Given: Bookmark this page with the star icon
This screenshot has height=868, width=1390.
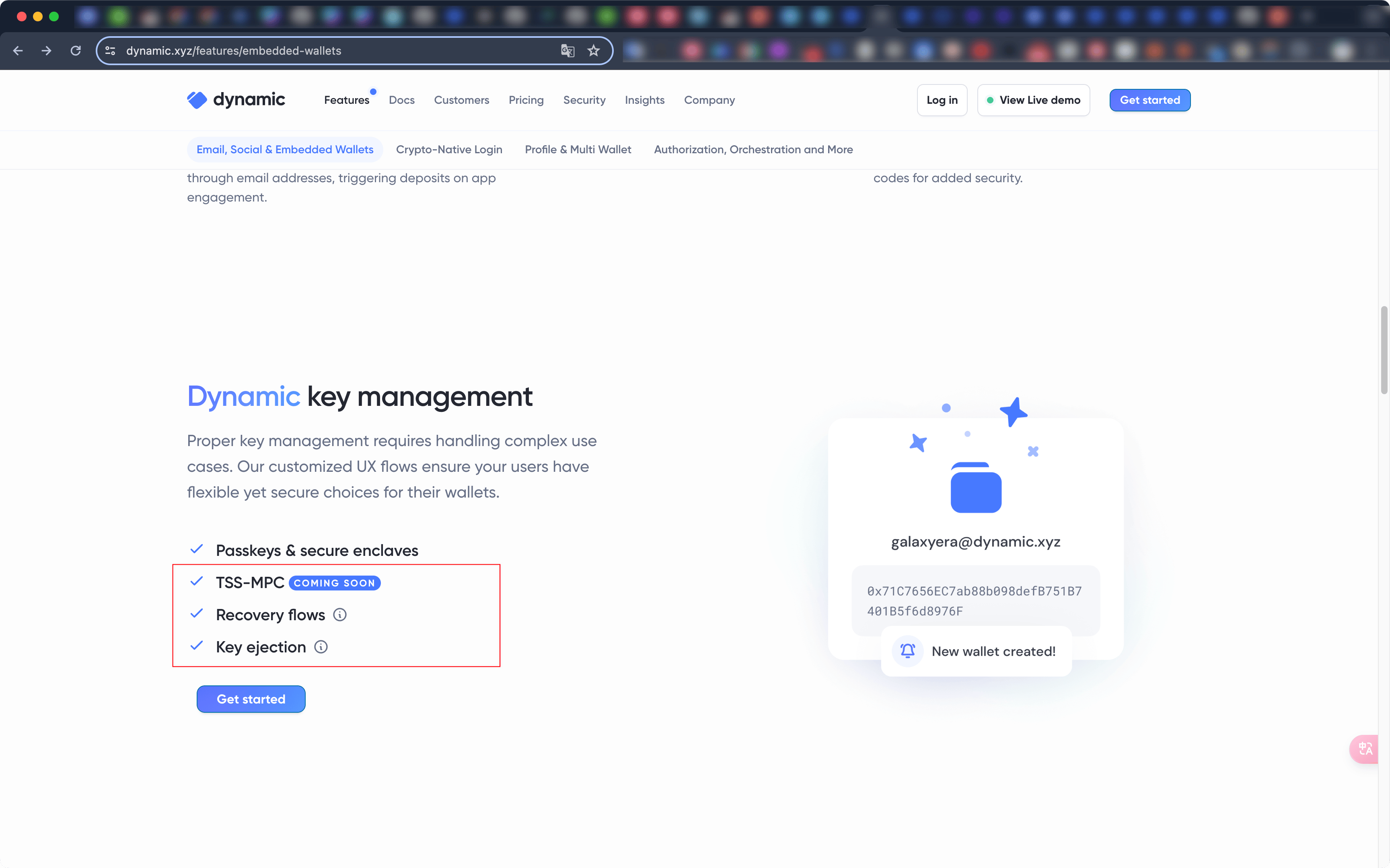Looking at the screenshot, I should (x=593, y=51).
